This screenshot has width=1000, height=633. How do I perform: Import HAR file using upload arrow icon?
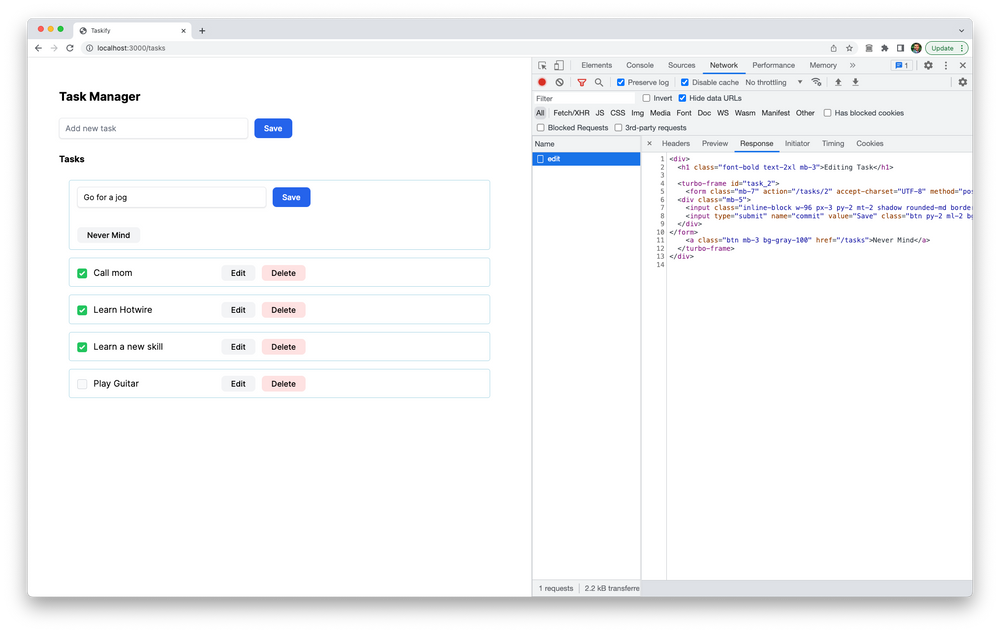coord(839,82)
